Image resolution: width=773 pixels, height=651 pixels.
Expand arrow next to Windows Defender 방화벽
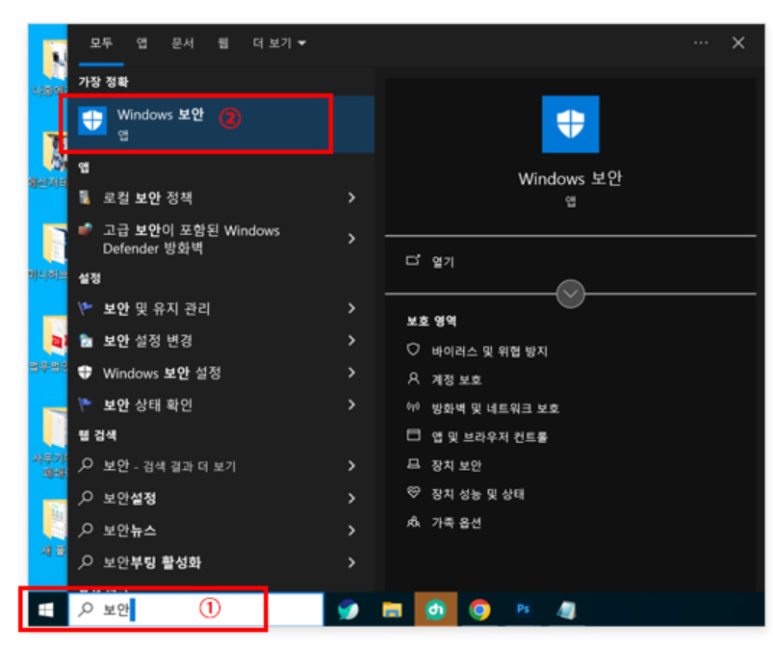coord(351,239)
